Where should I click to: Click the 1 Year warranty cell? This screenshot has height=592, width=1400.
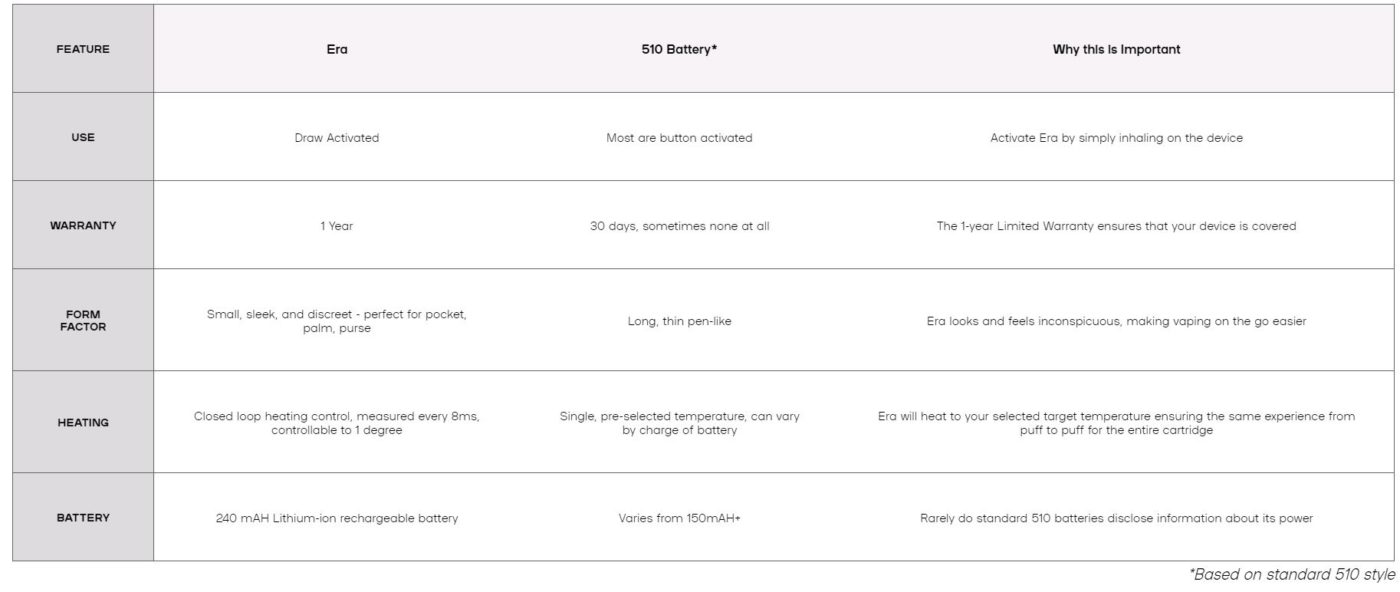click(x=337, y=226)
